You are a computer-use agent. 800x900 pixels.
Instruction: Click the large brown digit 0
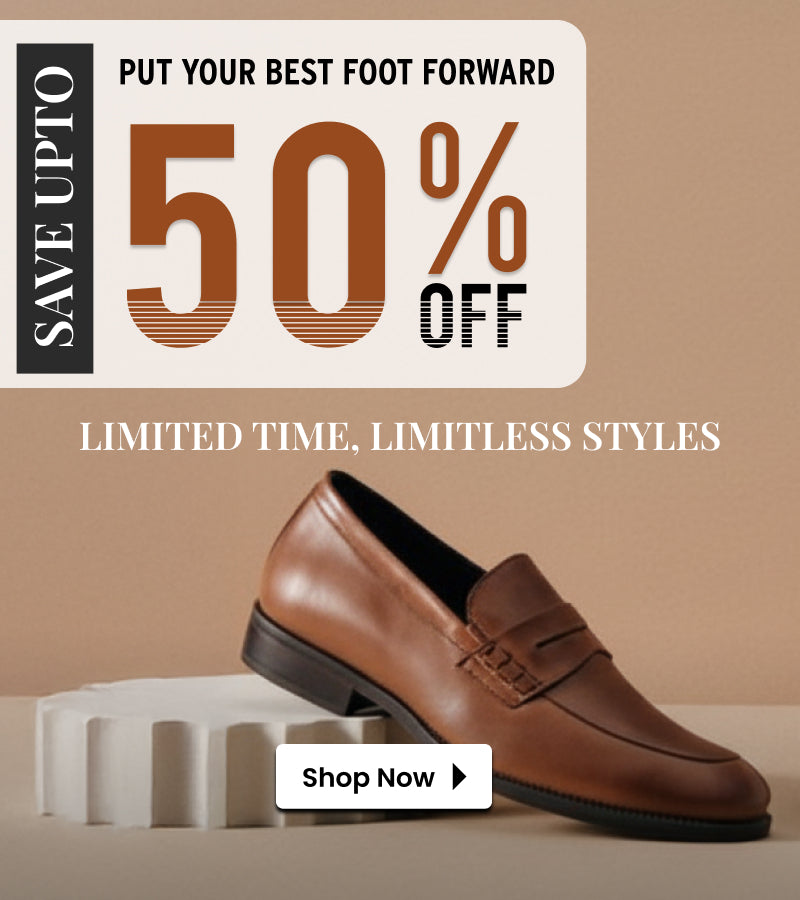pos(329,234)
